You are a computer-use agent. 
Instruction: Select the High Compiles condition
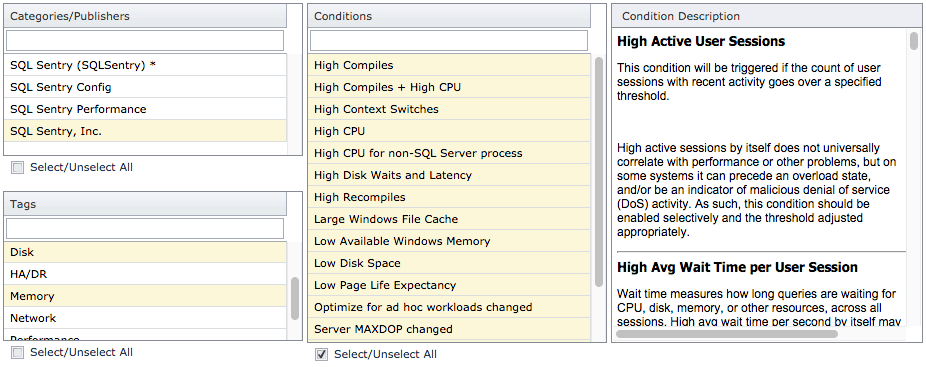tap(449, 66)
